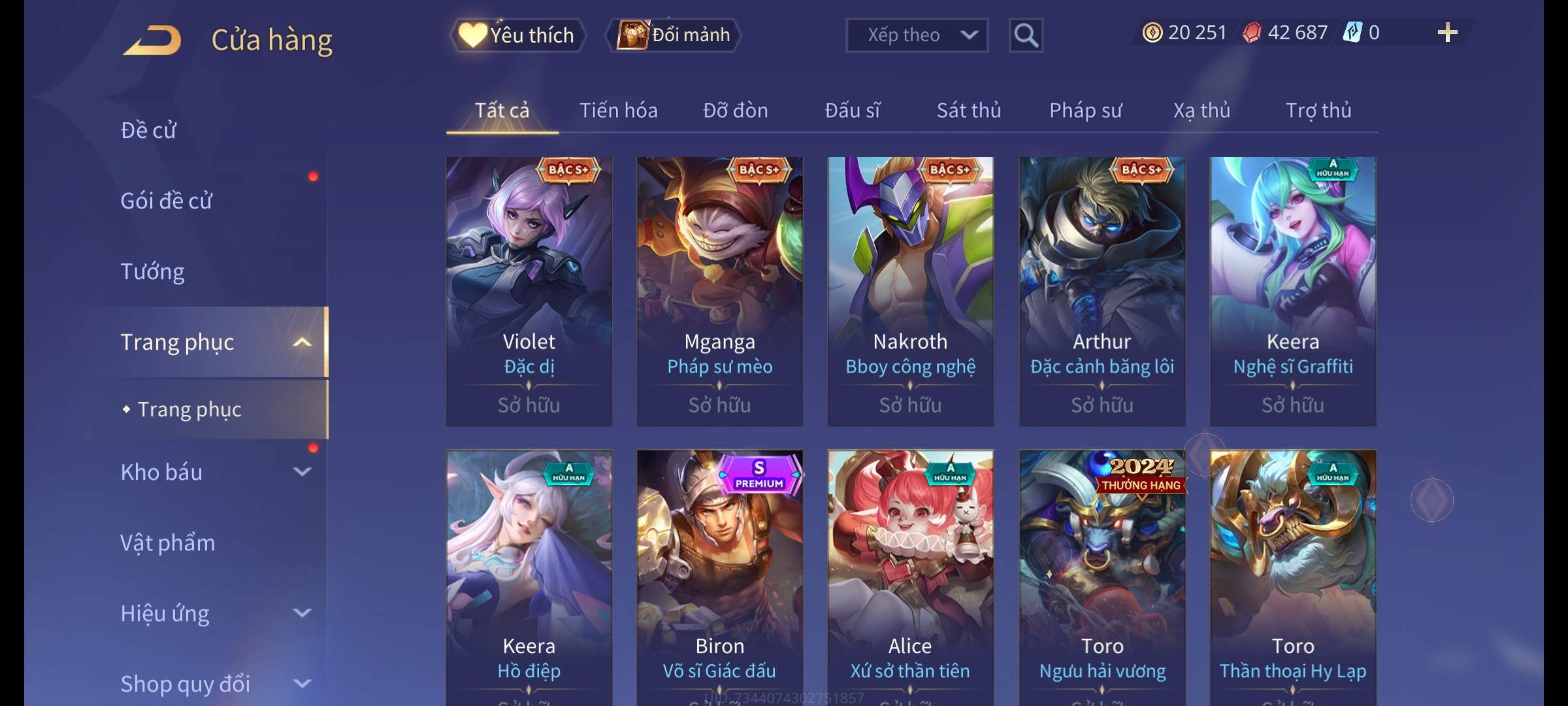Collapse the Trang phục sidebar section
This screenshot has width=1568, height=706.
tap(302, 342)
